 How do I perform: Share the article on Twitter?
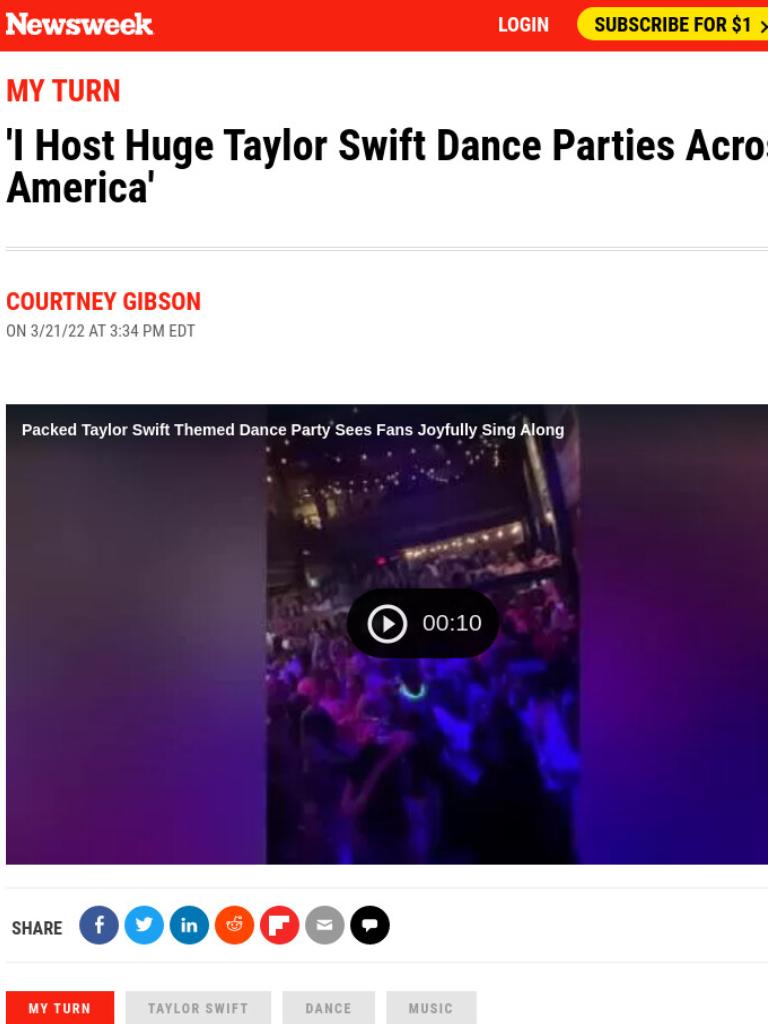[144, 925]
